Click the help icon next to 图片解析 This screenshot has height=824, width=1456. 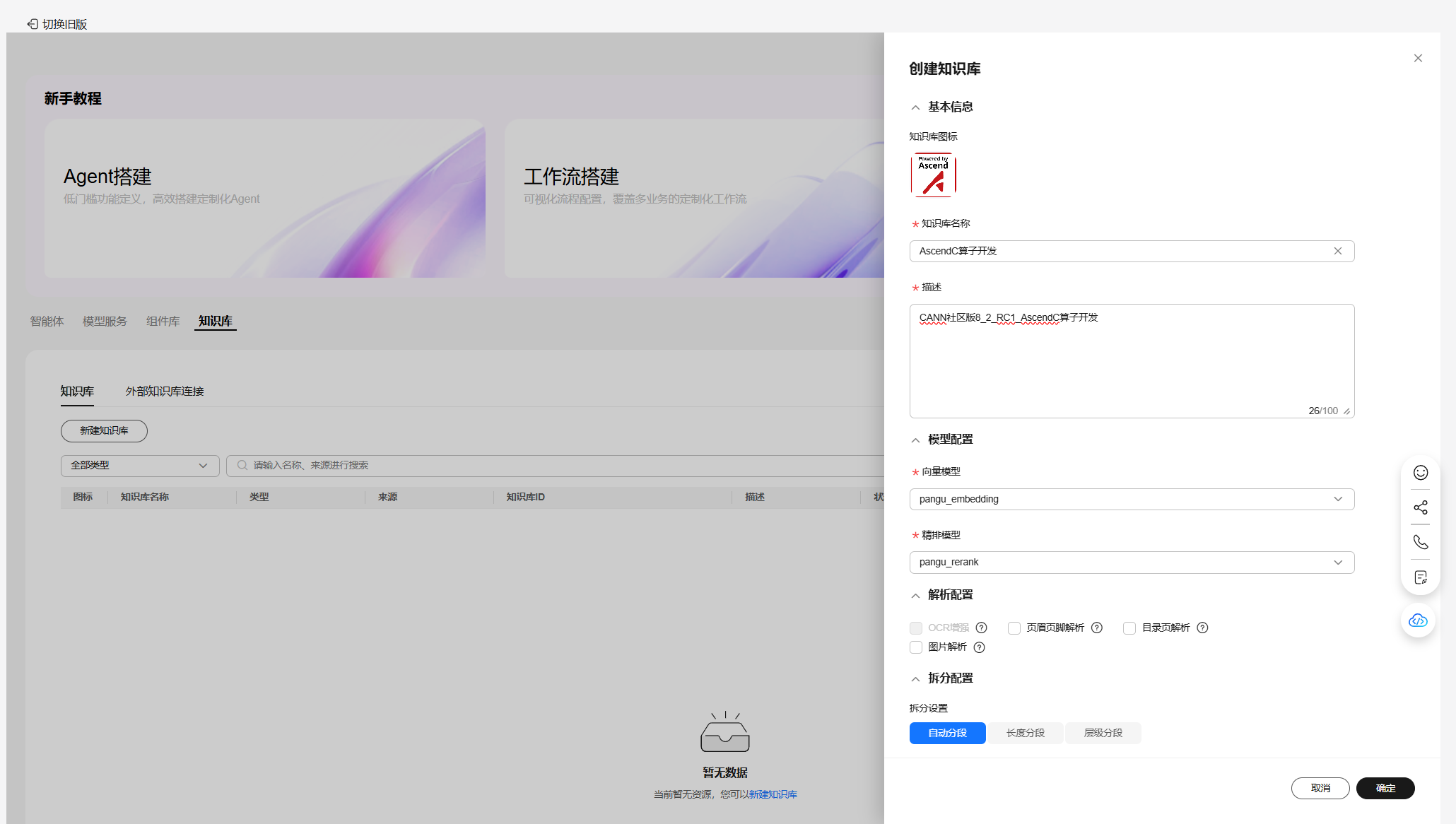tap(979, 647)
